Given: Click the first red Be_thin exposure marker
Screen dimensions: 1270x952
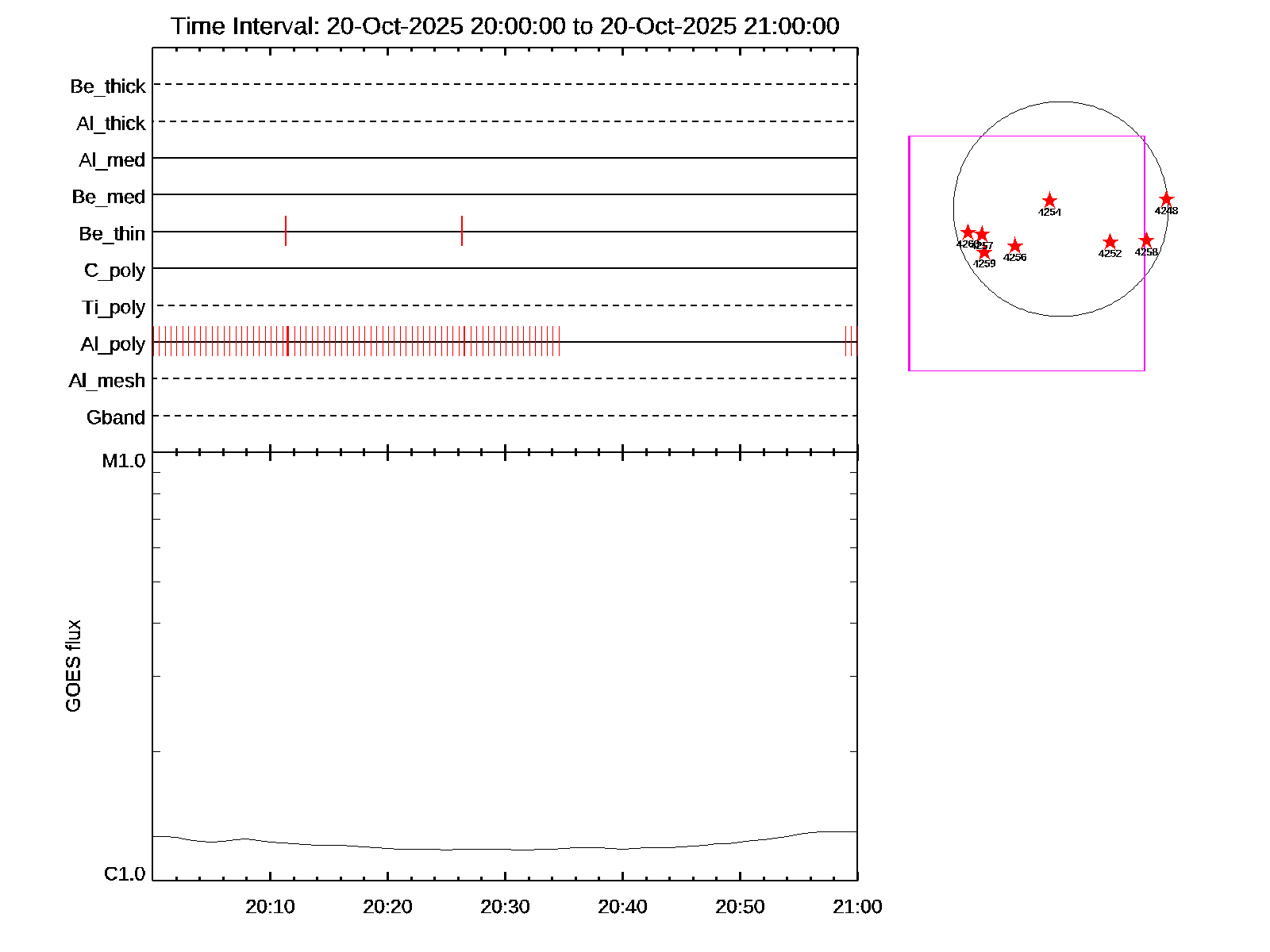Looking at the screenshot, I should point(286,231).
